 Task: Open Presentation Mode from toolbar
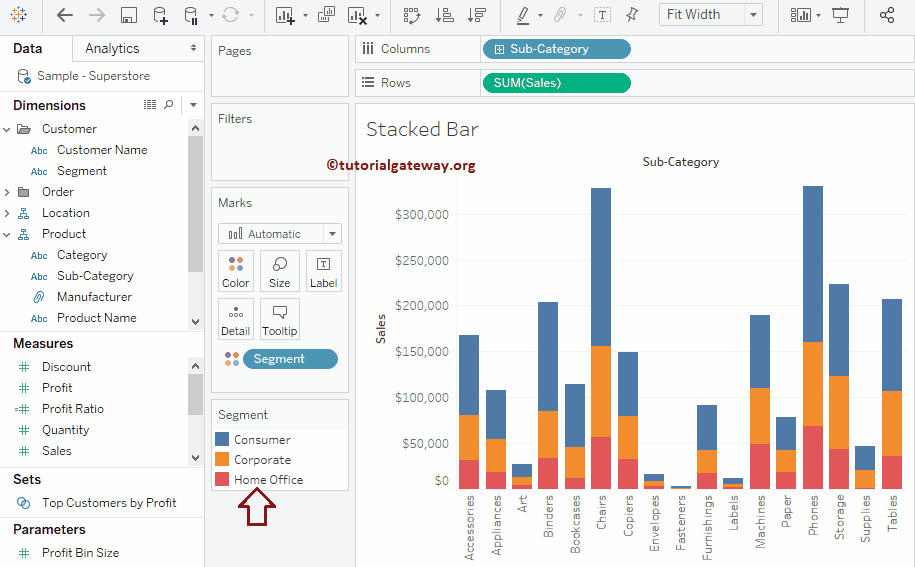pyautogui.click(x=841, y=15)
